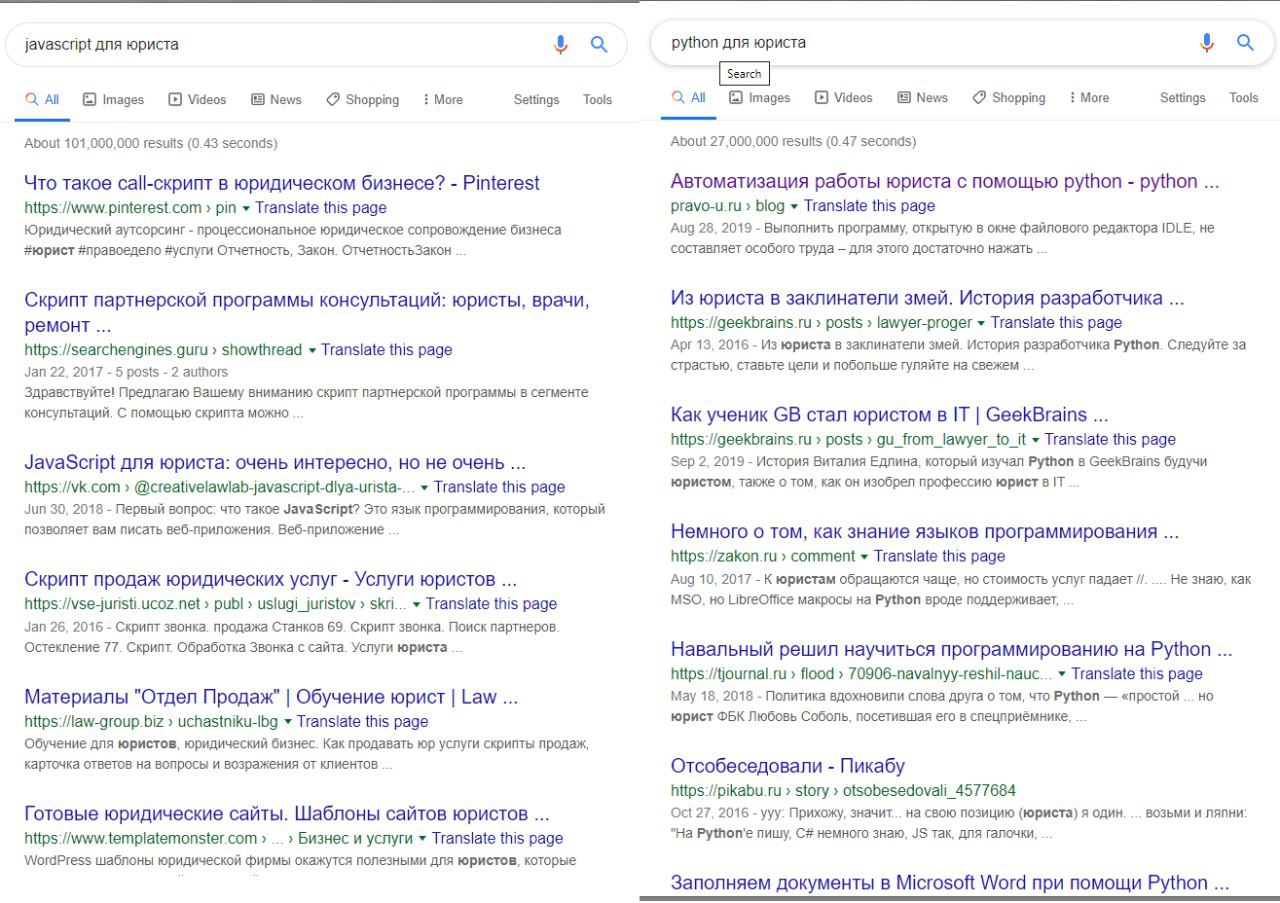1280x903 pixels.
Task: Select All tab in python results
Action: click(689, 97)
